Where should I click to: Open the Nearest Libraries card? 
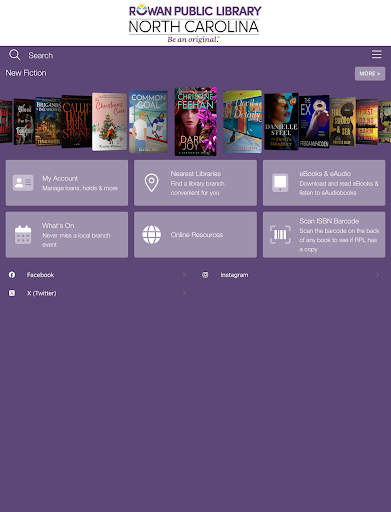pos(195,183)
